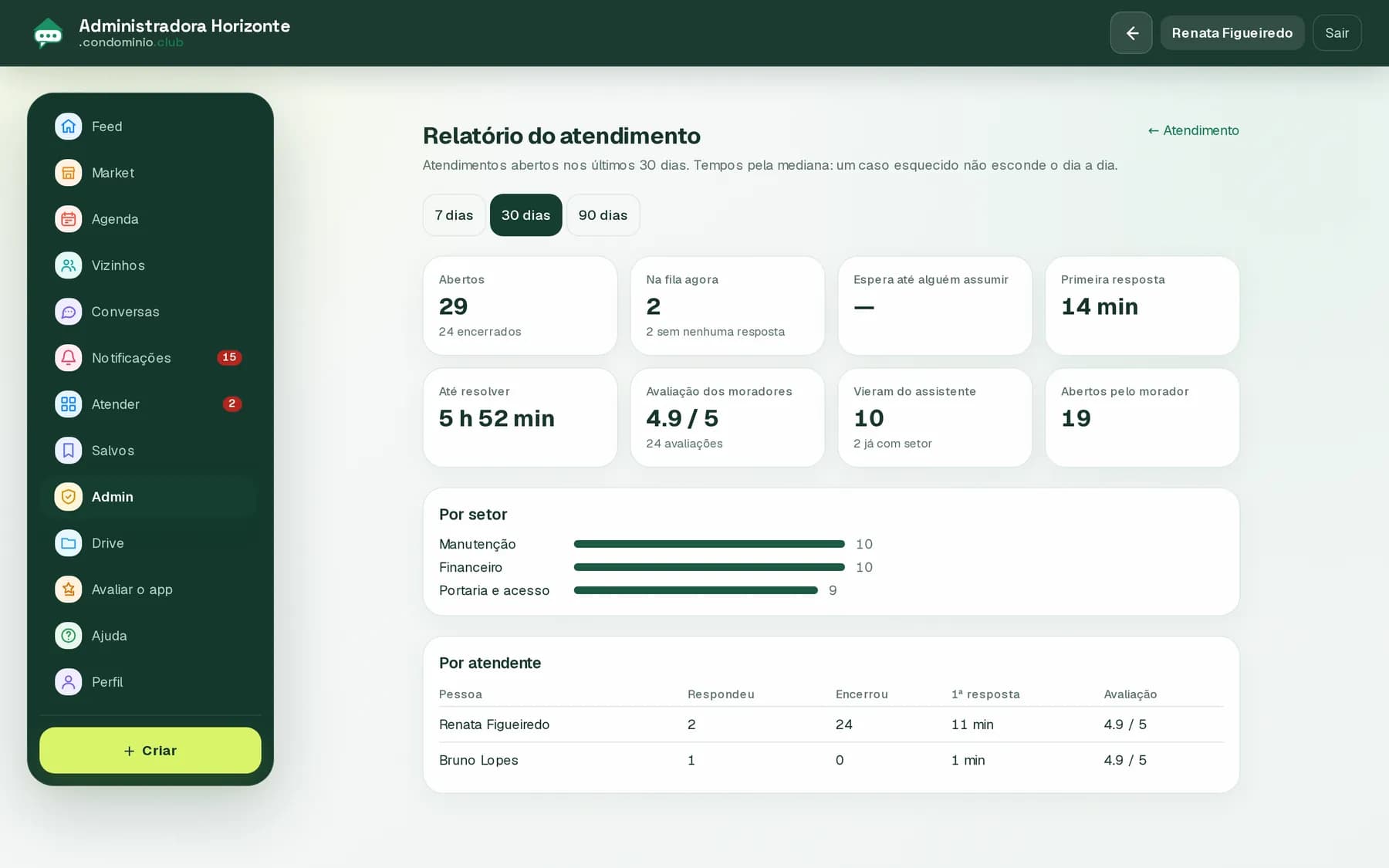Click the 11 min first response cell
Screen dimensions: 1389x868
tap(972, 724)
